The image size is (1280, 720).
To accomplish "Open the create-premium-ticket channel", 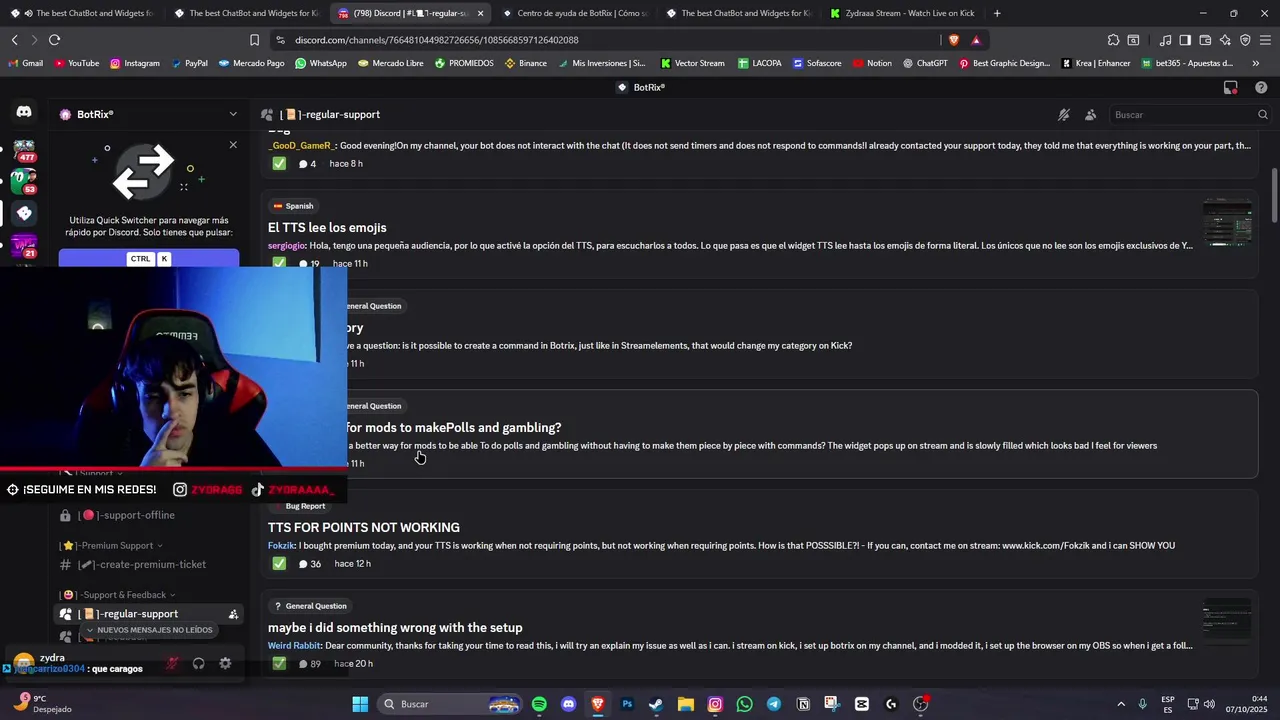I will pos(148,565).
